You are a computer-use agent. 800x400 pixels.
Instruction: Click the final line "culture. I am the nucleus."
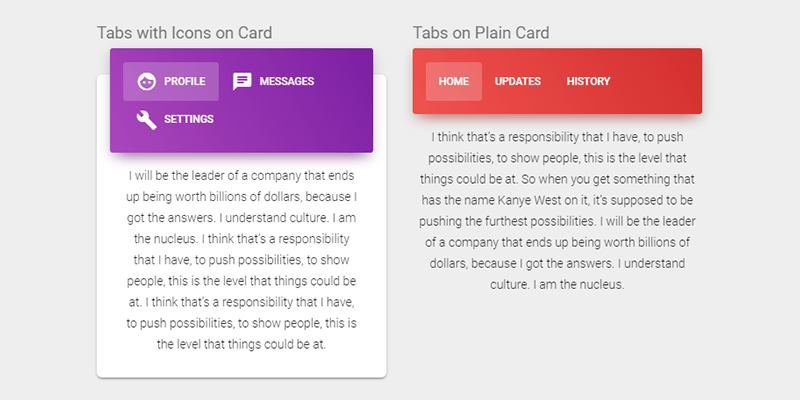point(557,285)
